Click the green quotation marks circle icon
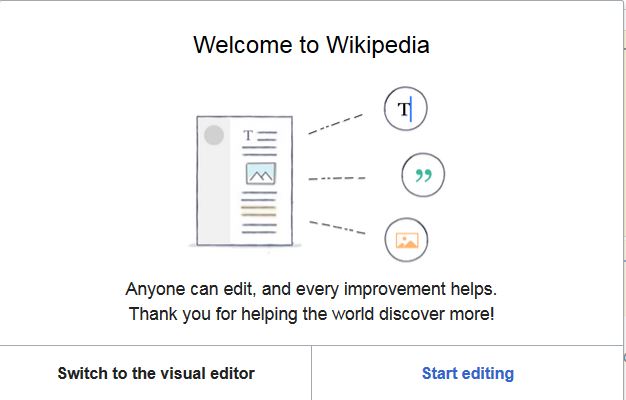 tap(423, 175)
